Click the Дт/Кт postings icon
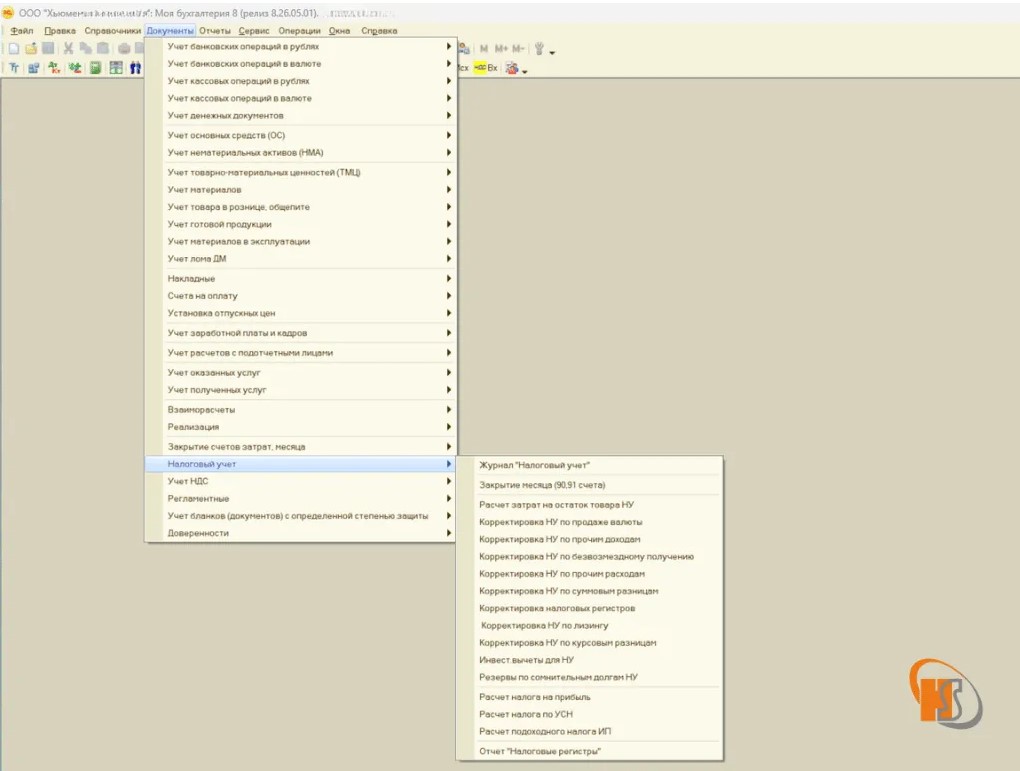1020x771 pixels. pyautogui.click(x=55, y=68)
